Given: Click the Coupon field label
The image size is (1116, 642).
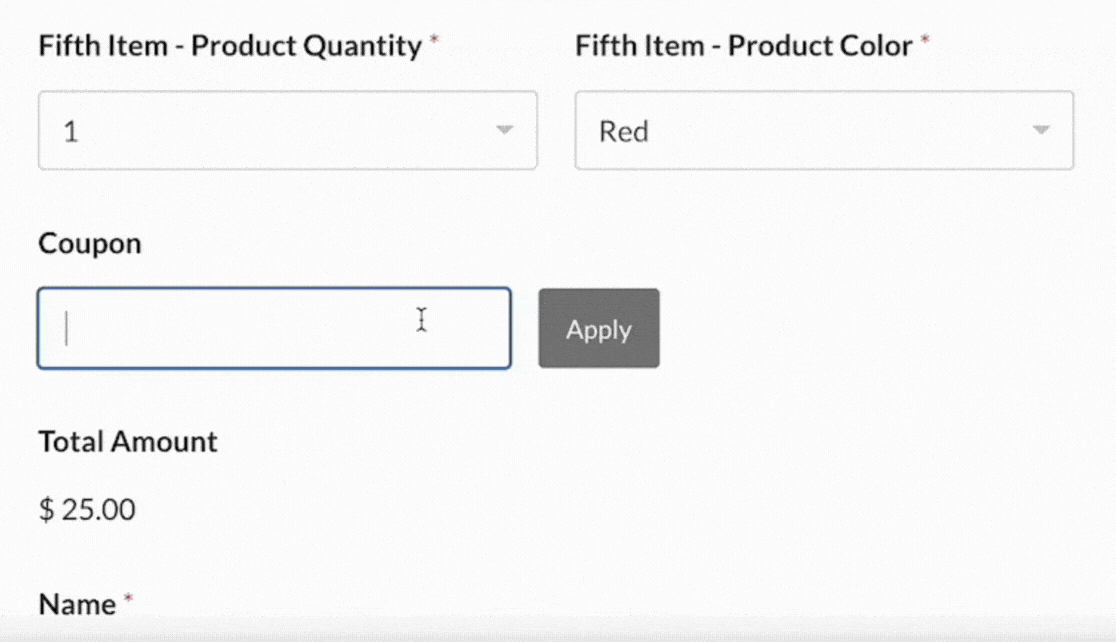Looking at the screenshot, I should pos(89,244).
